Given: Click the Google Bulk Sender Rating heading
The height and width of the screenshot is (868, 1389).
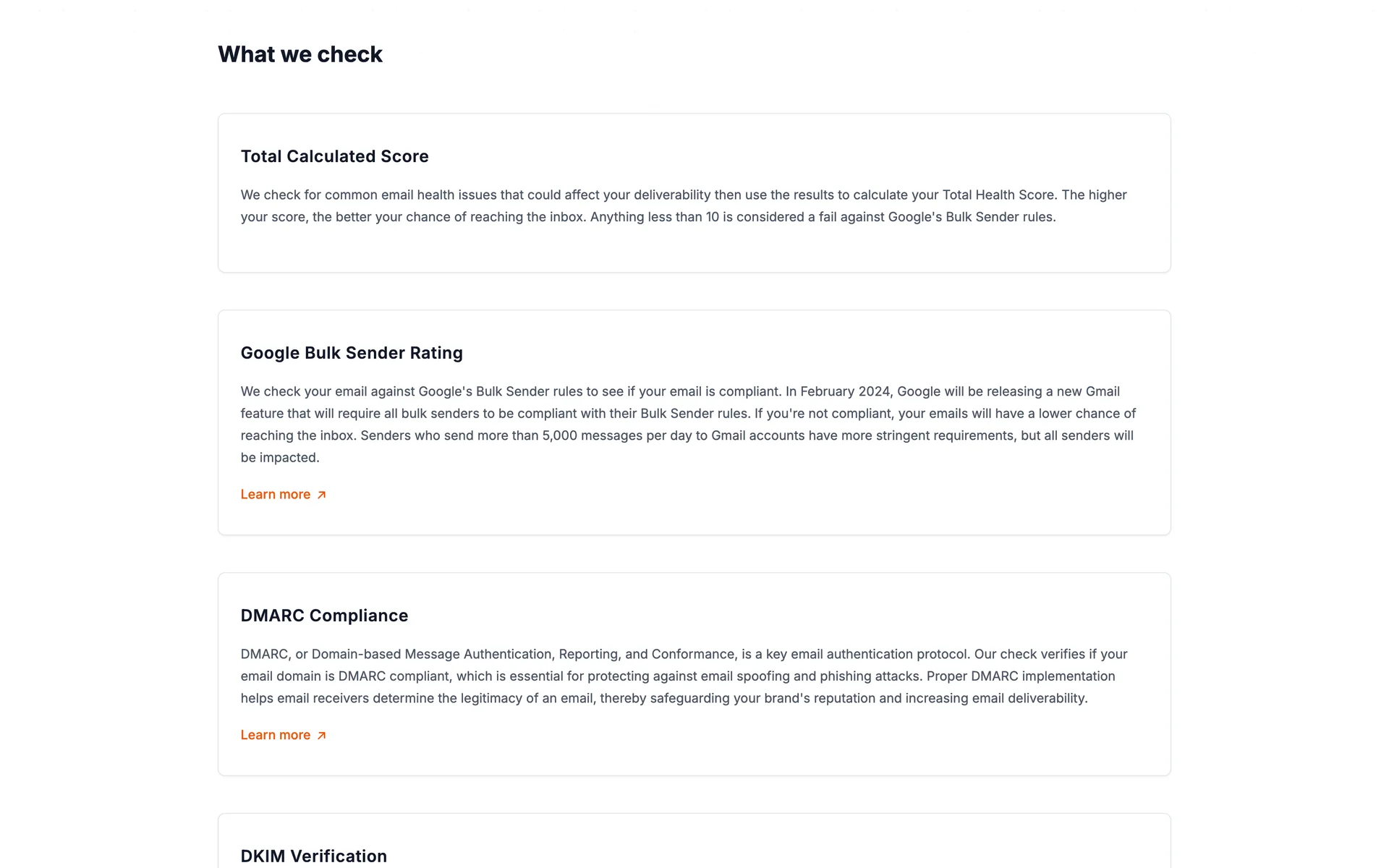Looking at the screenshot, I should 352,353.
